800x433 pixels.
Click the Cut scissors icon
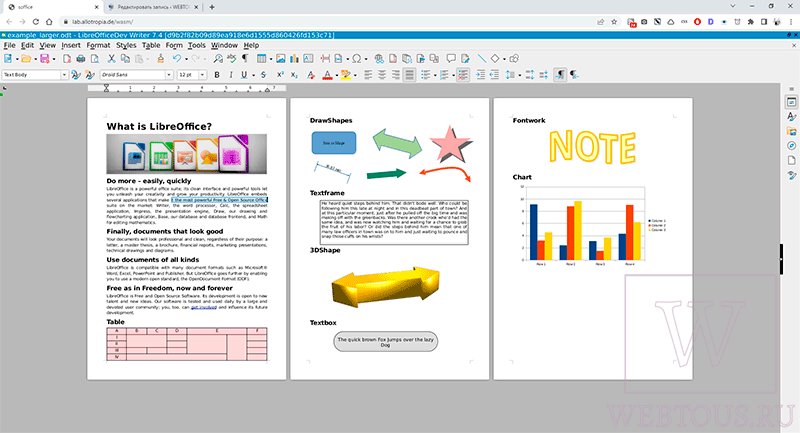(x=111, y=59)
